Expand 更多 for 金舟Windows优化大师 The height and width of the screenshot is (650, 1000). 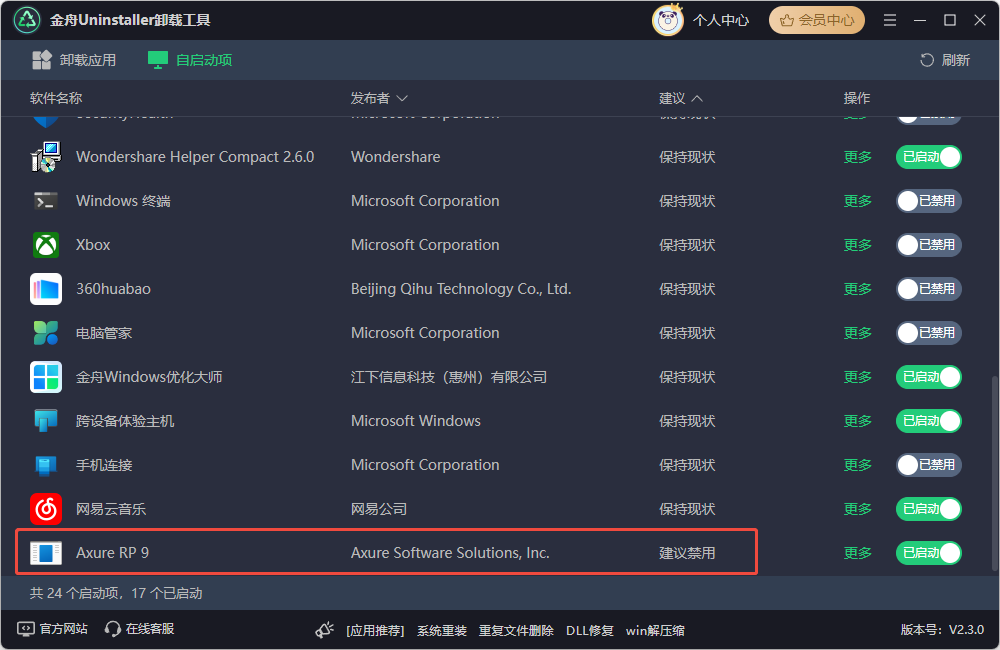[x=857, y=377]
